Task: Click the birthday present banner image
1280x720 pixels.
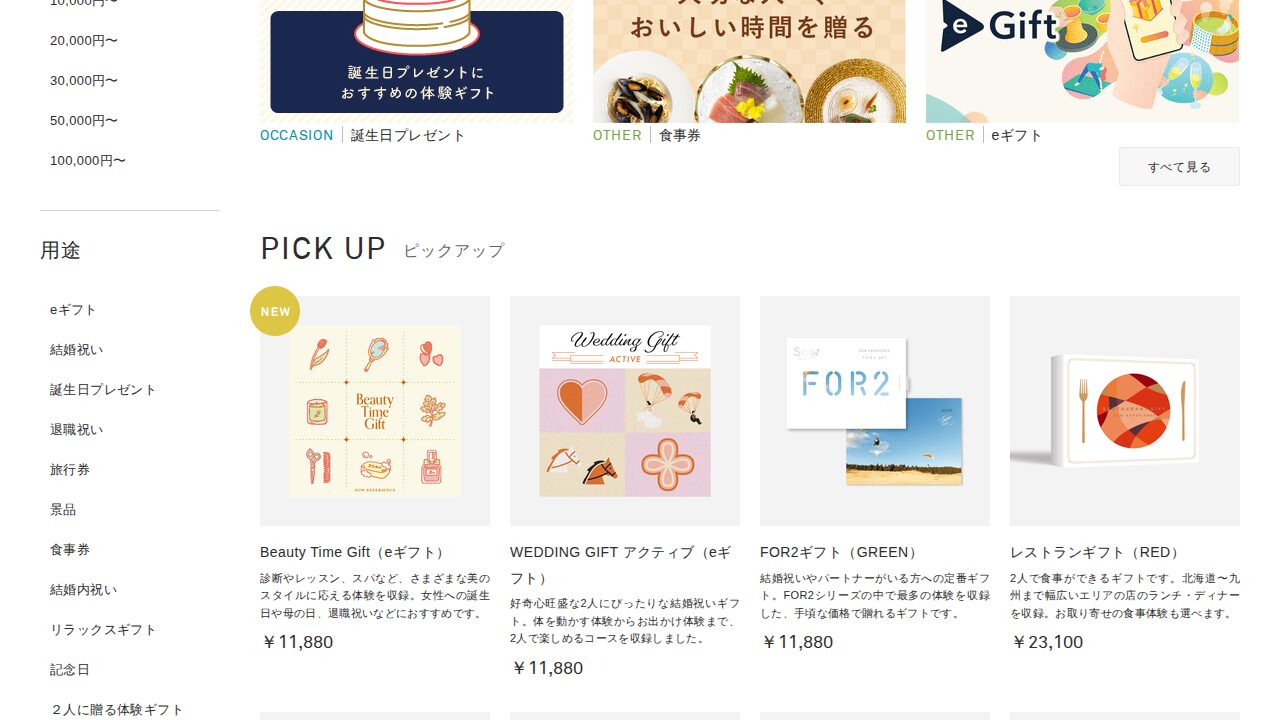Action: pyautogui.click(x=416, y=61)
